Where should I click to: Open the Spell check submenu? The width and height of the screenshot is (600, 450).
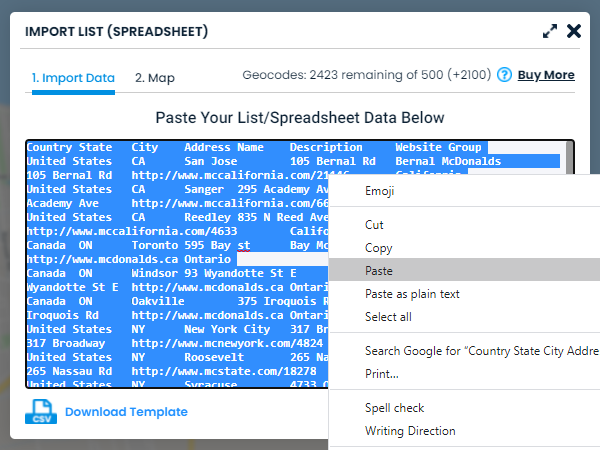pos(394,408)
